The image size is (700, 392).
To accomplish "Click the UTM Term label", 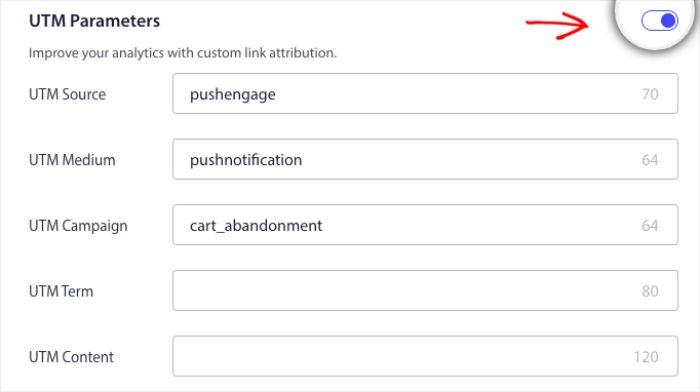I will [61, 291].
